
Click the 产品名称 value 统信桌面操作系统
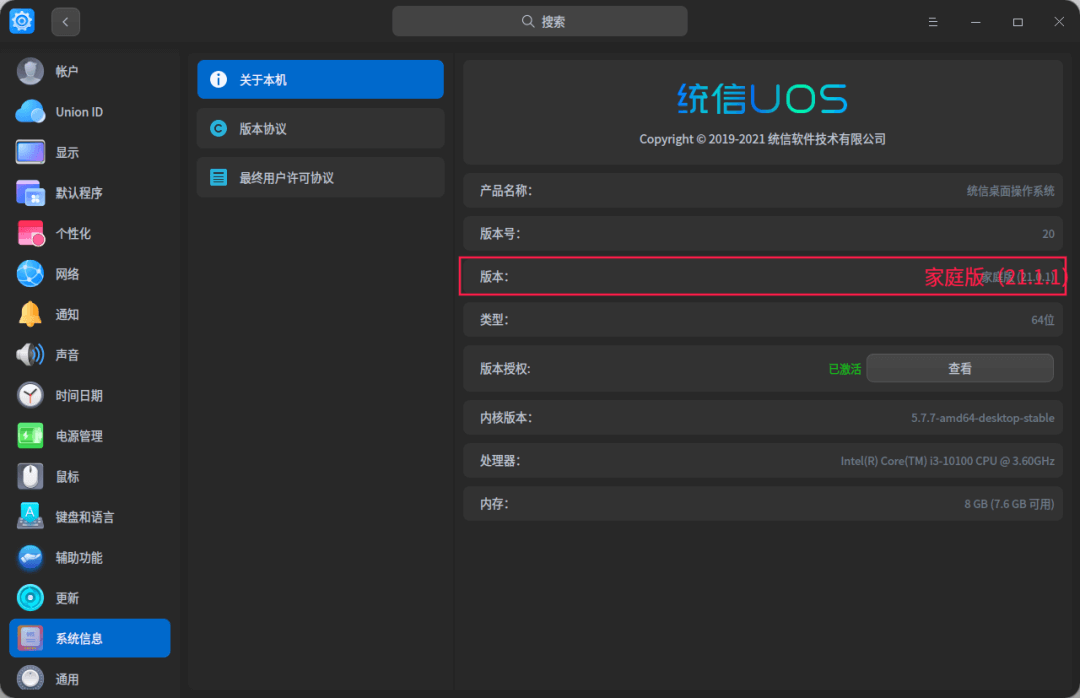tap(1010, 191)
